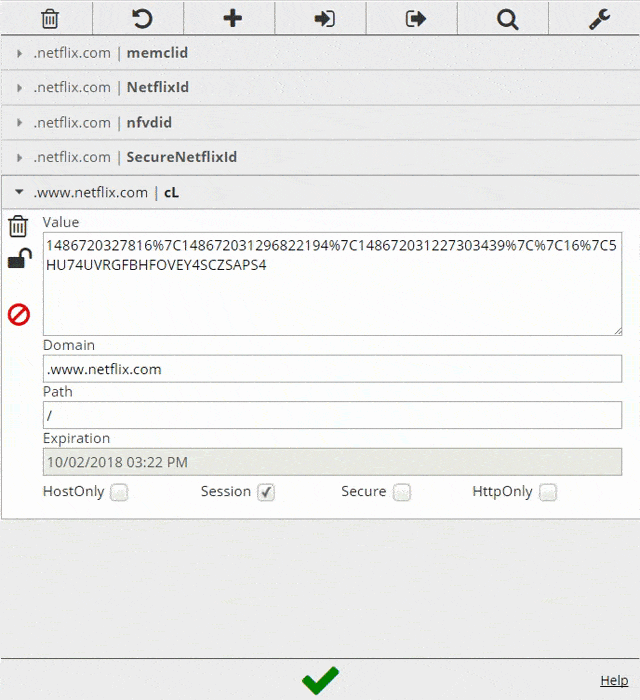Select the memclid cookie name text
Viewport: 640px width, 700px height.
[x=157, y=53]
